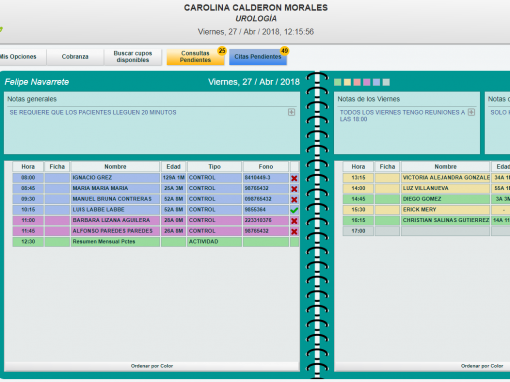Sort appointments by Hora column header

pos(28,166)
